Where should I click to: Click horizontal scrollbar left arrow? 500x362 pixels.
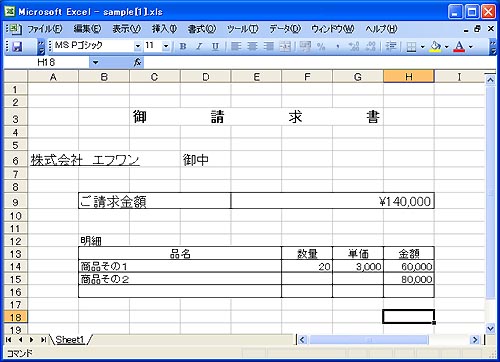coord(302,340)
